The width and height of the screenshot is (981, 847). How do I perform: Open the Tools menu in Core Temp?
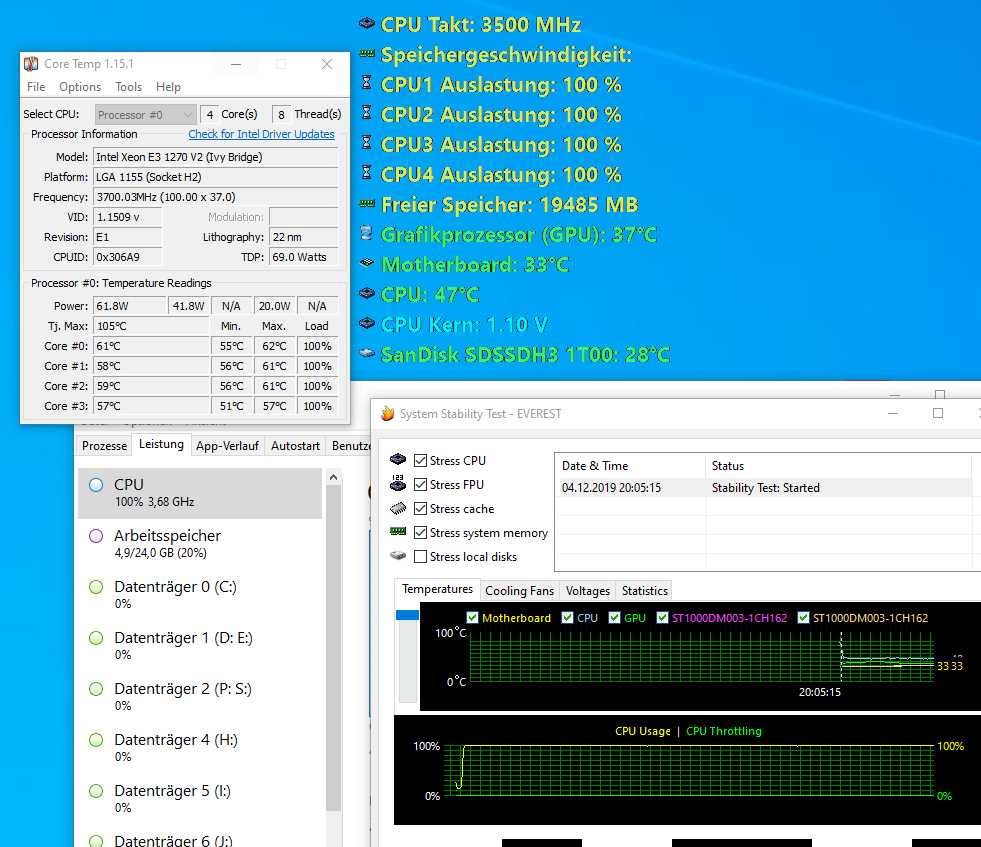click(128, 87)
